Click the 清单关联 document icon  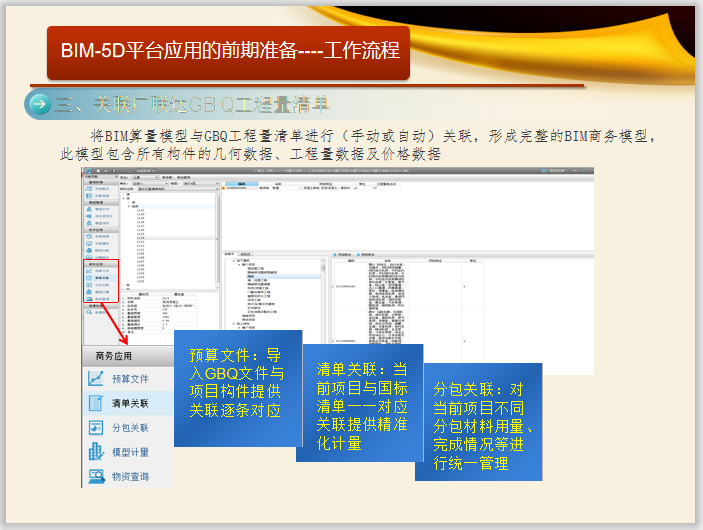tap(96, 404)
